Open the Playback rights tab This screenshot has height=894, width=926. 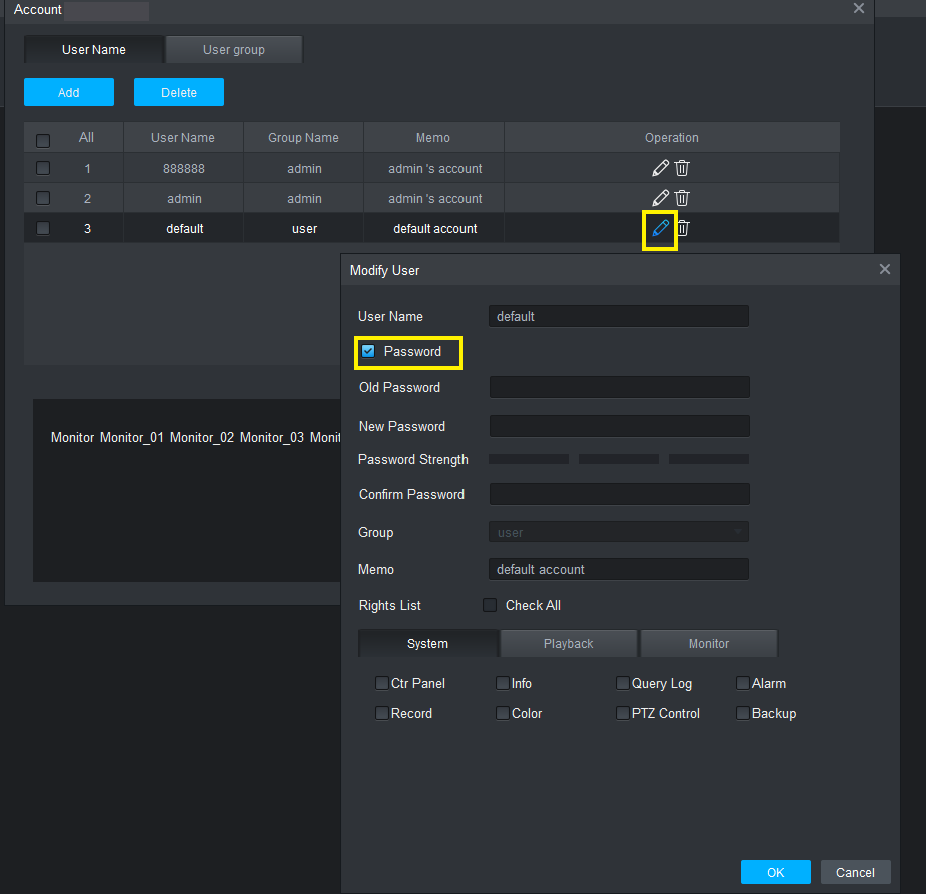point(569,644)
